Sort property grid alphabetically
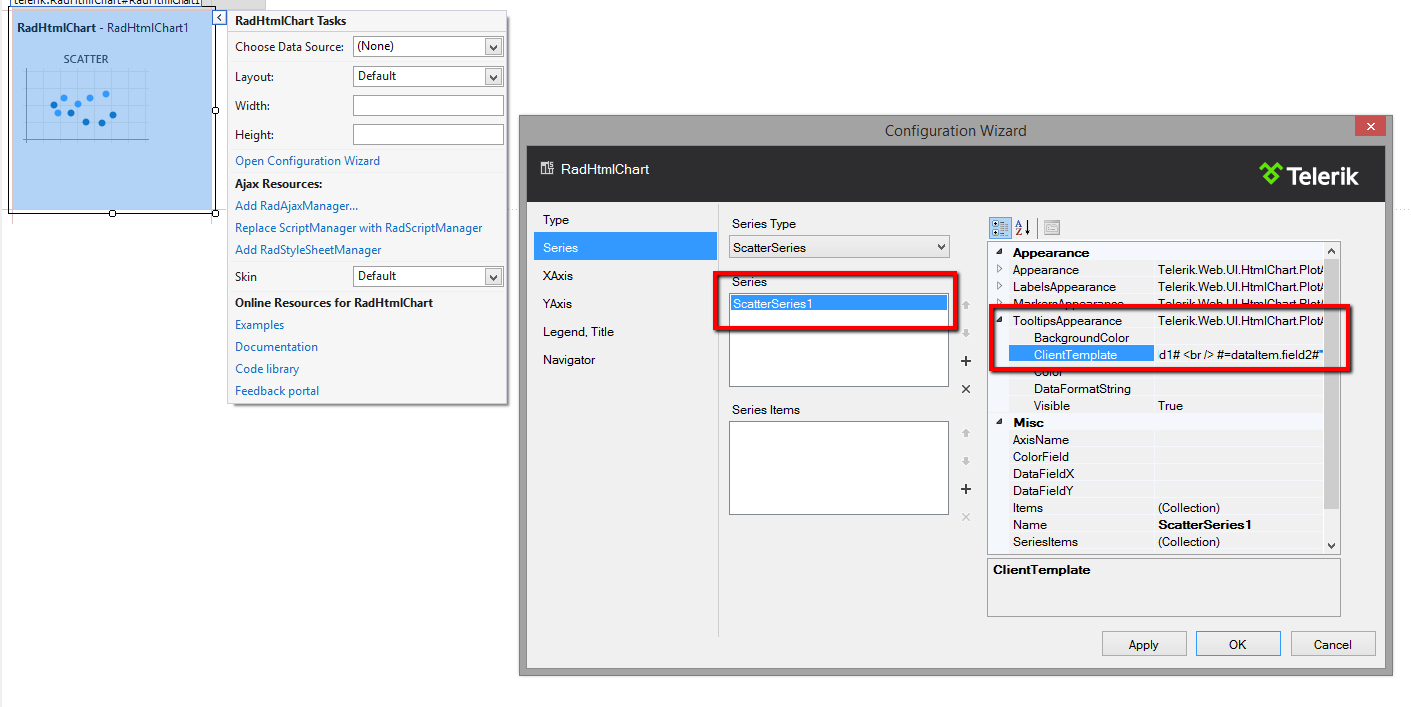This screenshot has height=707, width=1411. tap(1023, 227)
